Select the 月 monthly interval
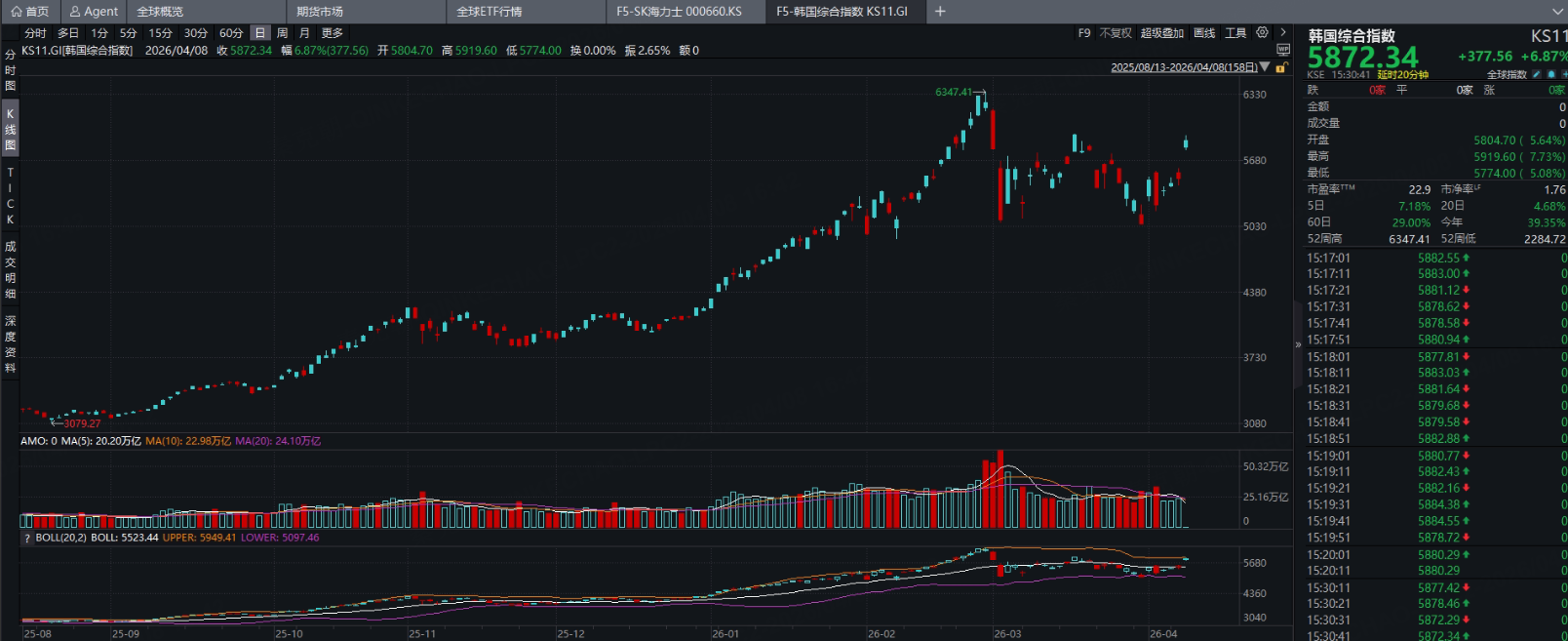This screenshot has width=1568, height=641. (x=304, y=33)
